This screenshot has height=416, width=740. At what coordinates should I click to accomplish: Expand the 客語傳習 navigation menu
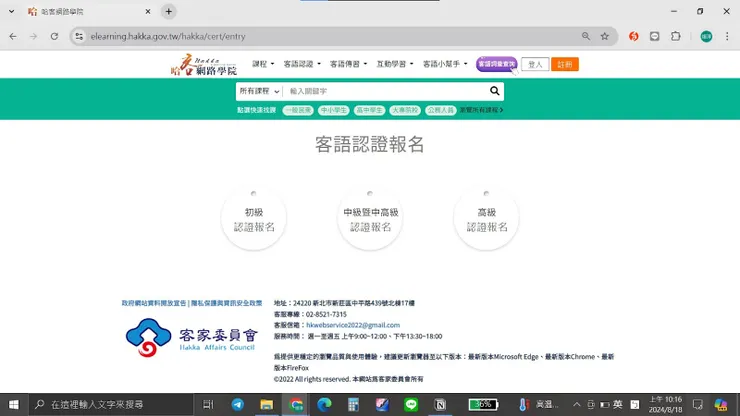[x=348, y=64]
